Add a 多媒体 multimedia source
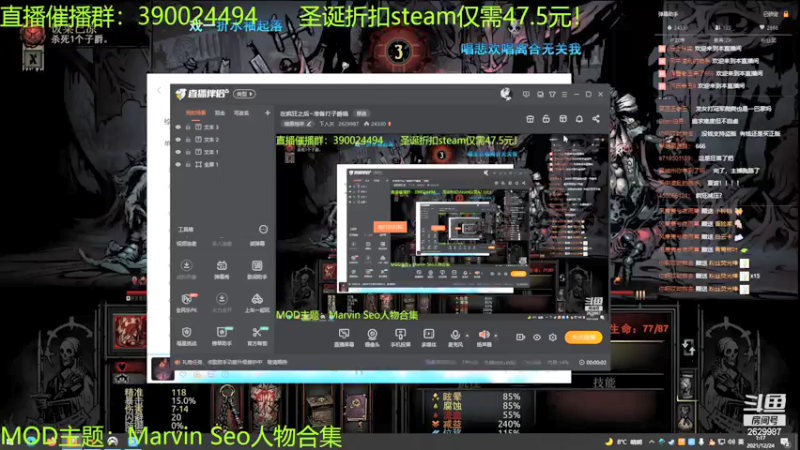 click(429, 334)
